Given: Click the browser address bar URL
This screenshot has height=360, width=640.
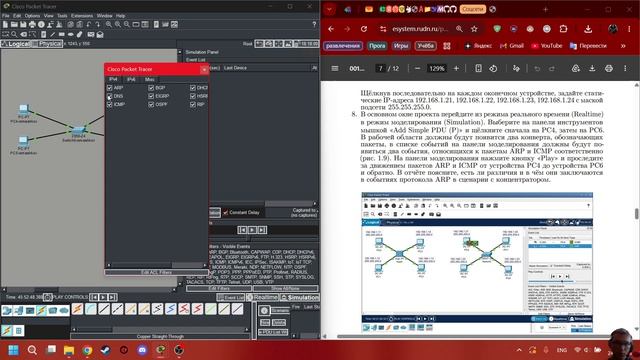Looking at the screenshot, I should [420, 29].
